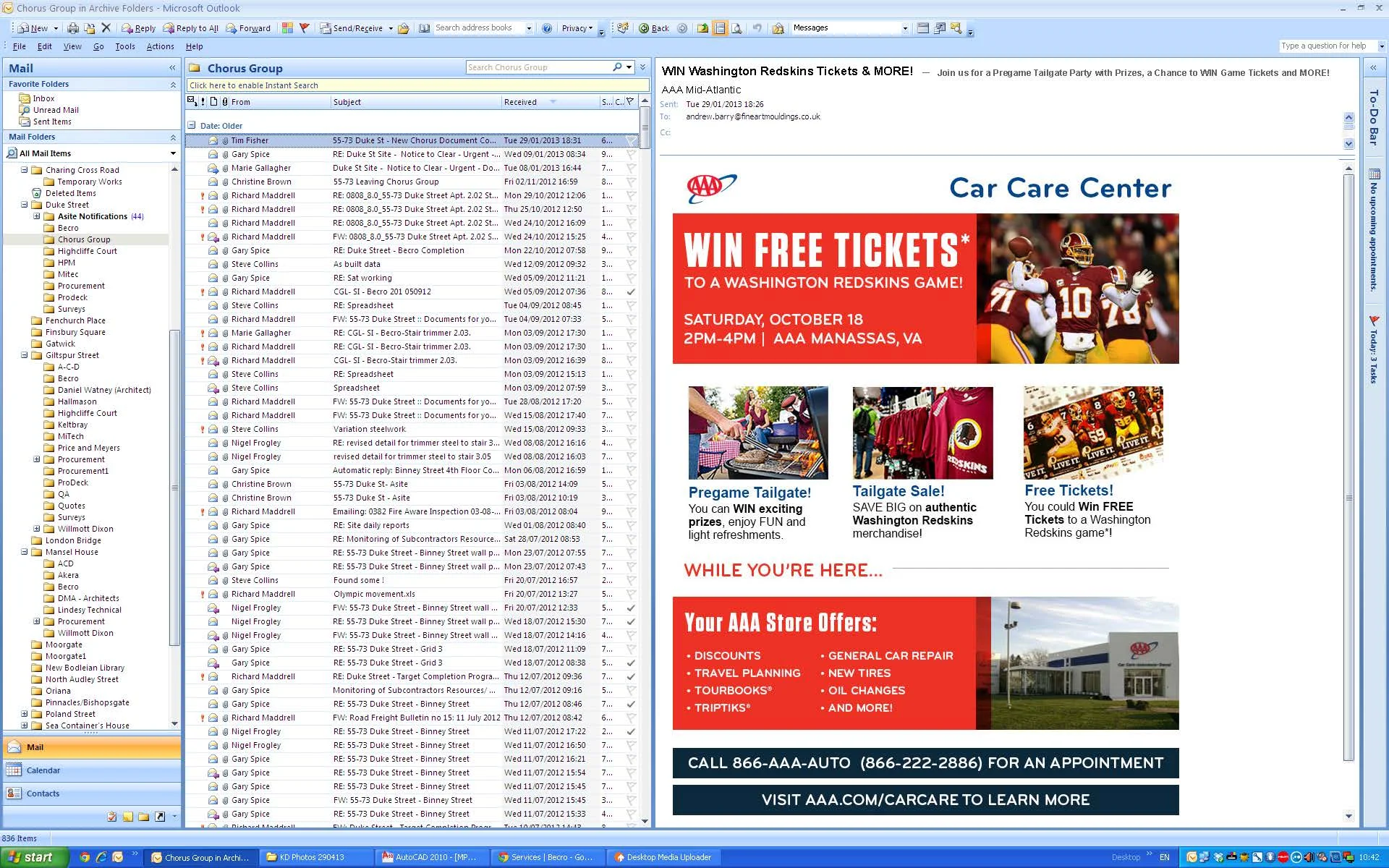This screenshot has height=868, width=1389.
Task: Forward the selected email
Action: point(248,28)
